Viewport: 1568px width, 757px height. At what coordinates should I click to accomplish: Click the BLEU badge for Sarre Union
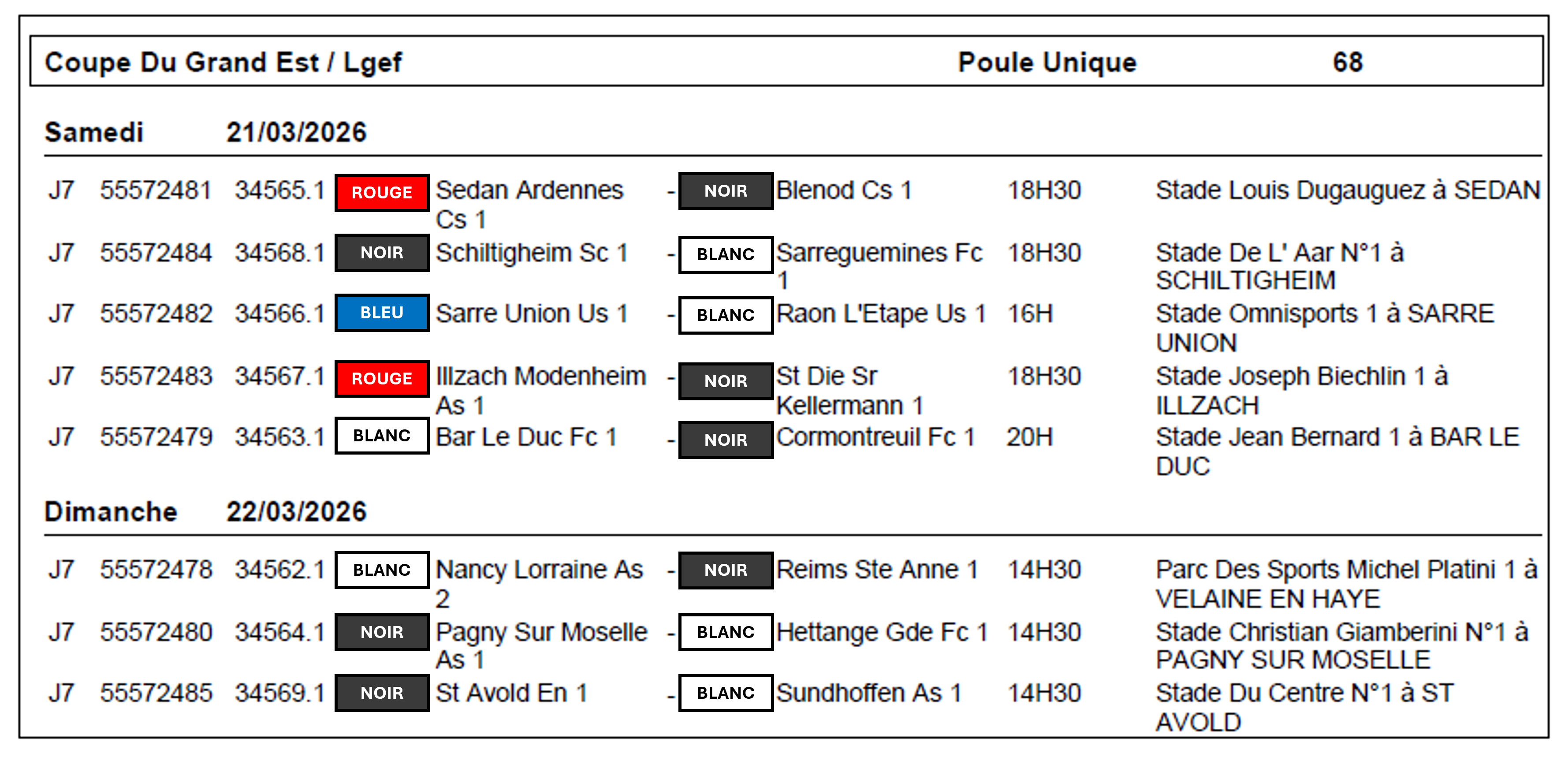[382, 313]
